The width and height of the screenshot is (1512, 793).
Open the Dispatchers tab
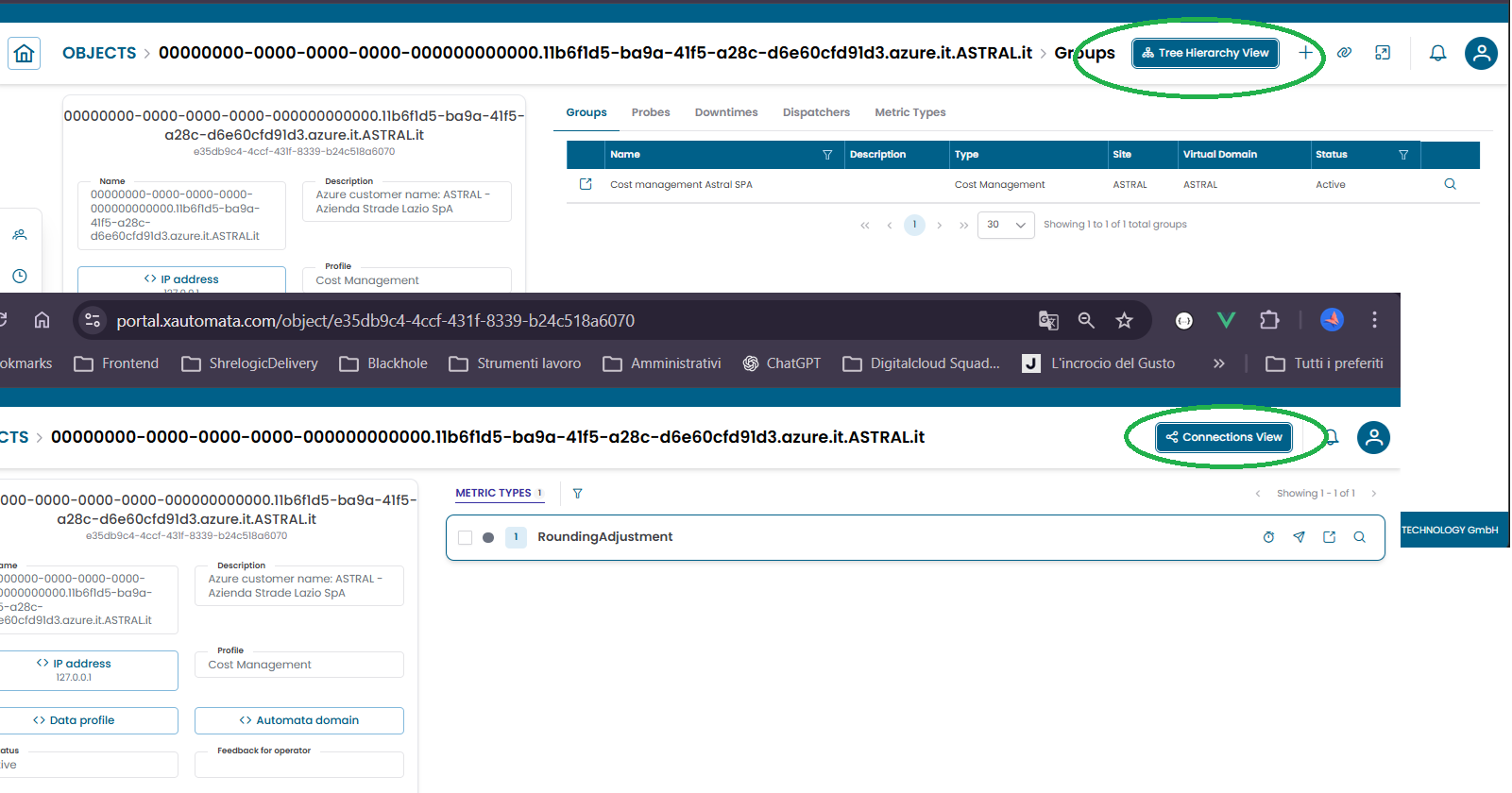(816, 112)
